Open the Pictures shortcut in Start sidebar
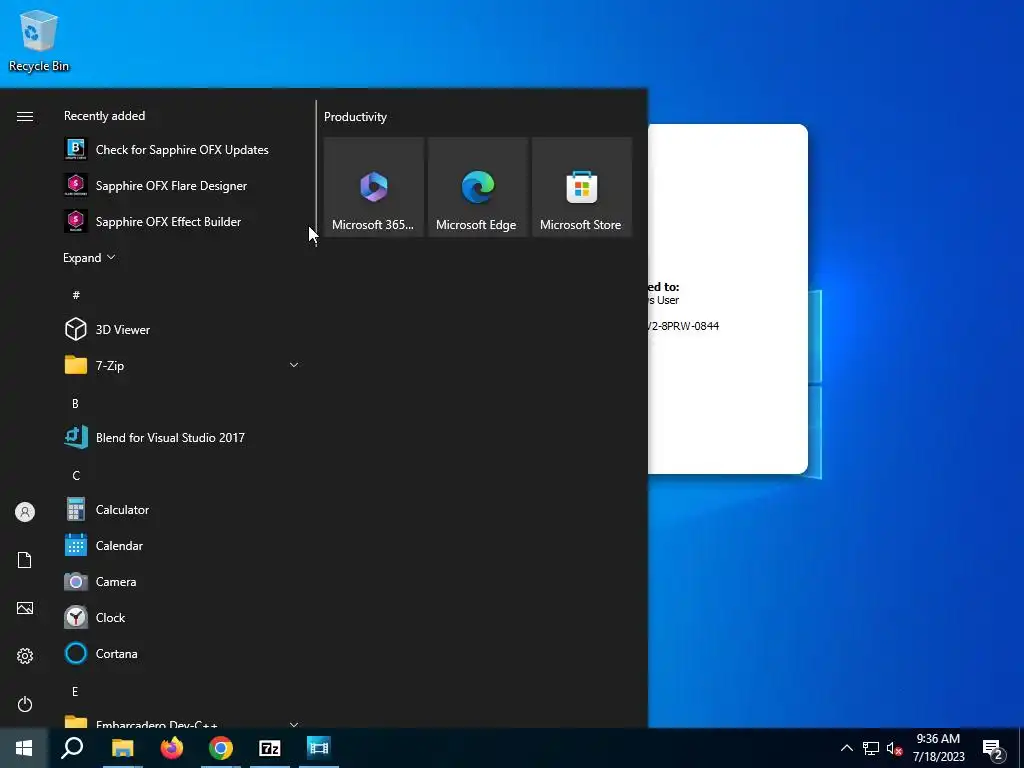1024x768 pixels. [x=25, y=608]
